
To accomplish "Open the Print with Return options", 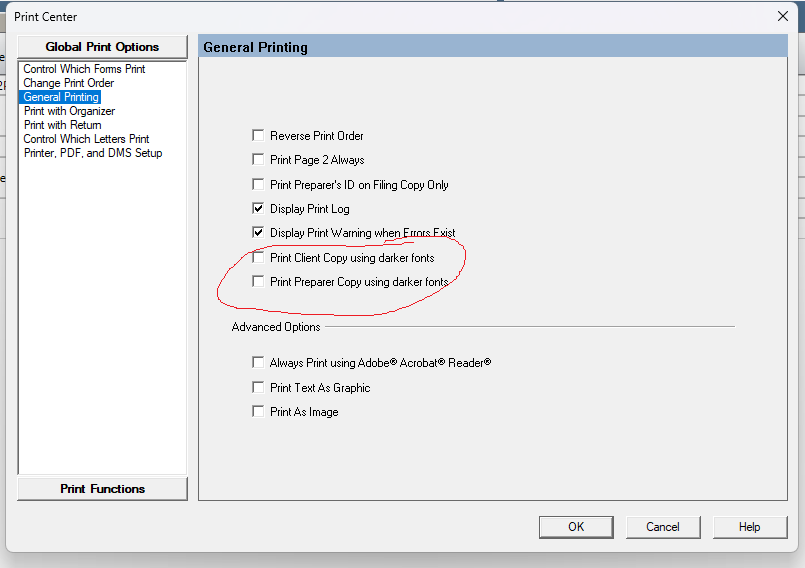I will tap(62, 125).
